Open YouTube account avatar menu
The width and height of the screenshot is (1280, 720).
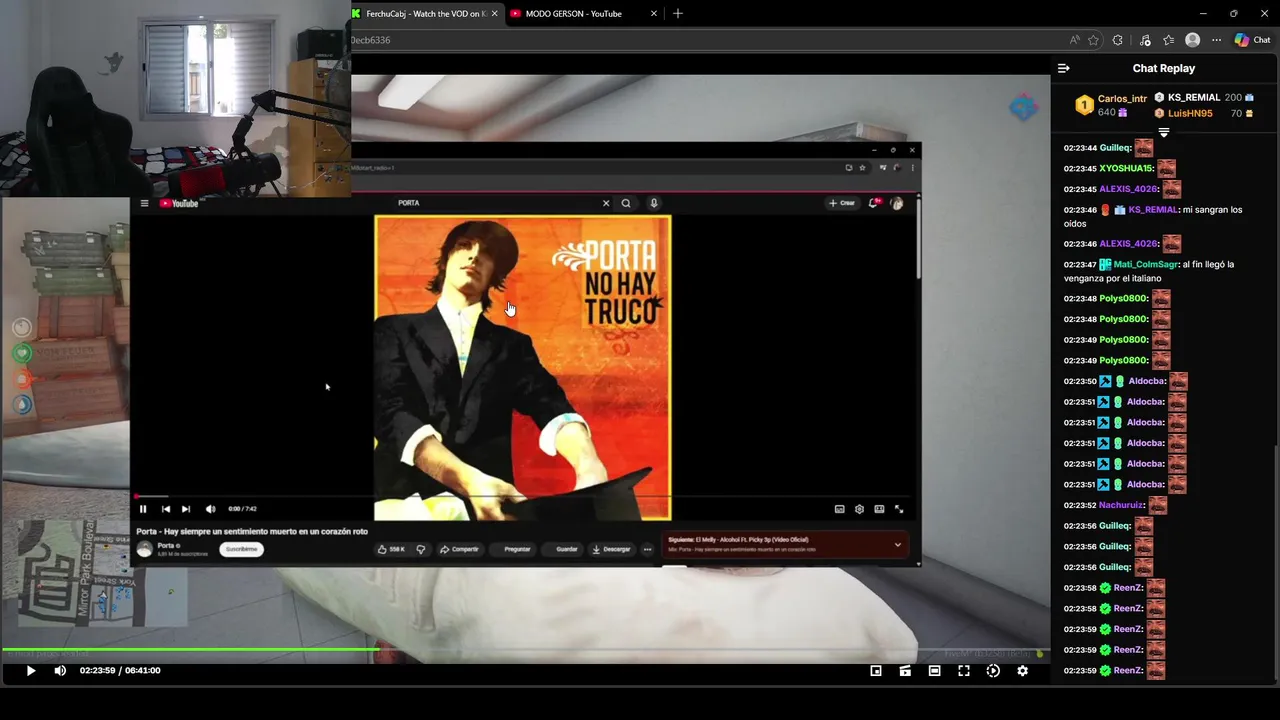pyautogui.click(x=897, y=203)
